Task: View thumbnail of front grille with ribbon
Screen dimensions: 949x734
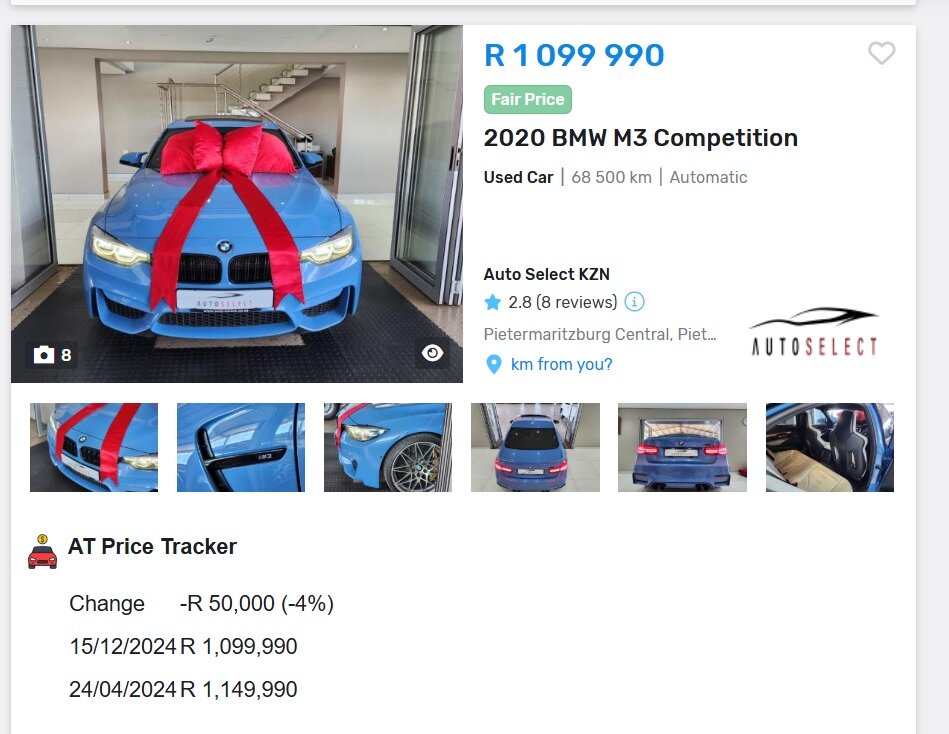Action: pyautogui.click(x=94, y=447)
